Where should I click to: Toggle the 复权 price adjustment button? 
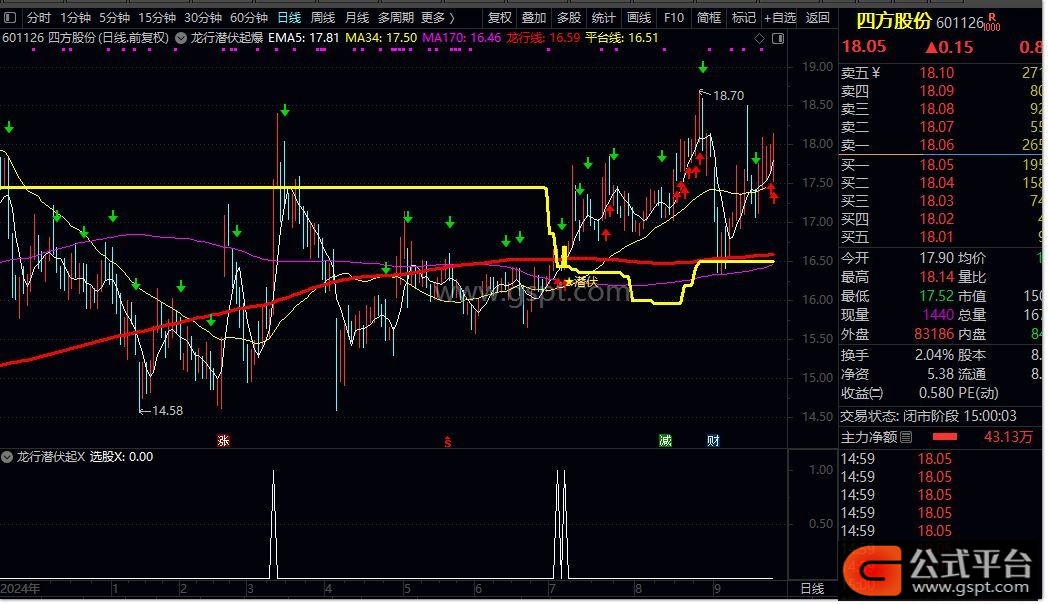(x=500, y=17)
